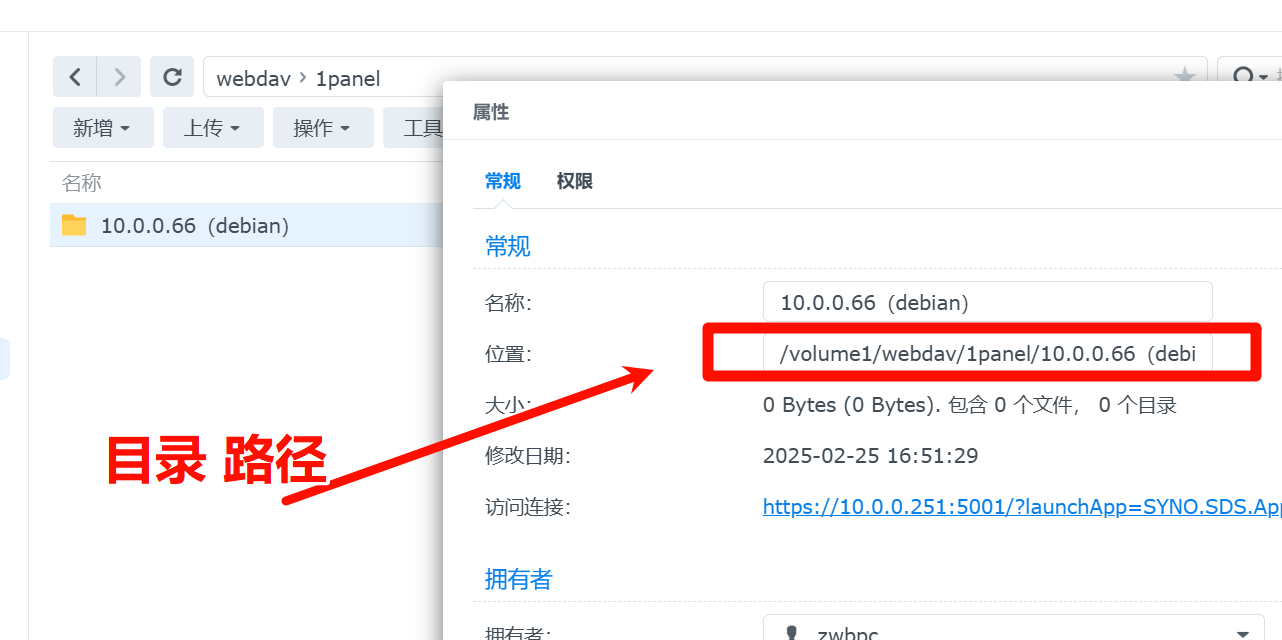Click 1panel in the breadcrumb path

(x=348, y=78)
